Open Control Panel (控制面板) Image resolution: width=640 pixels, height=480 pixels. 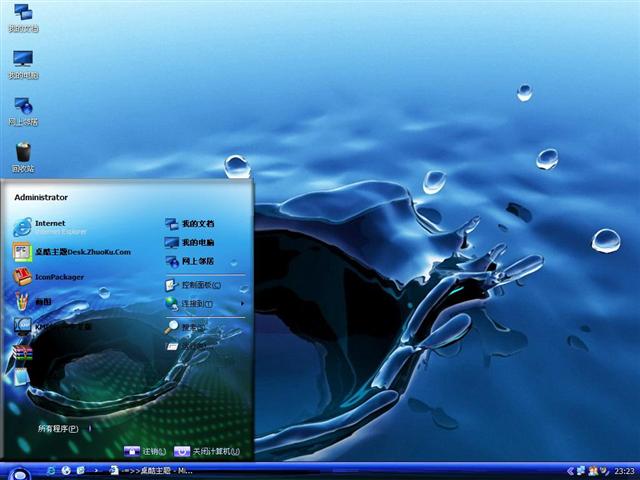click(200, 285)
